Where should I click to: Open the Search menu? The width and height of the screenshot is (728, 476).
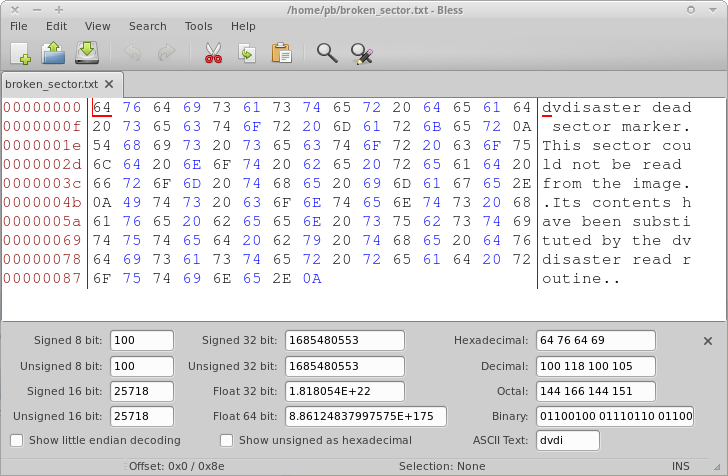(148, 26)
